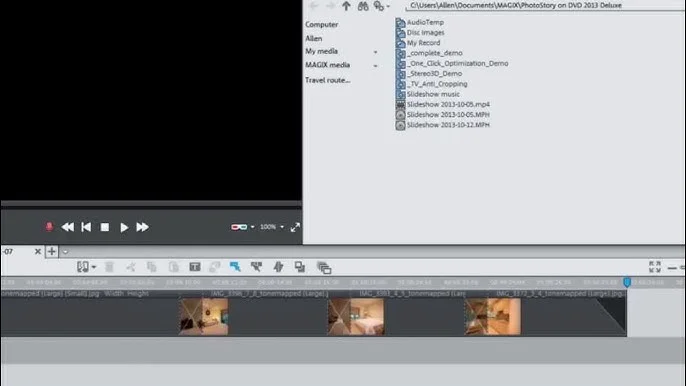Expand the MAGIX media dropdown arrow

pyautogui.click(x=375, y=66)
